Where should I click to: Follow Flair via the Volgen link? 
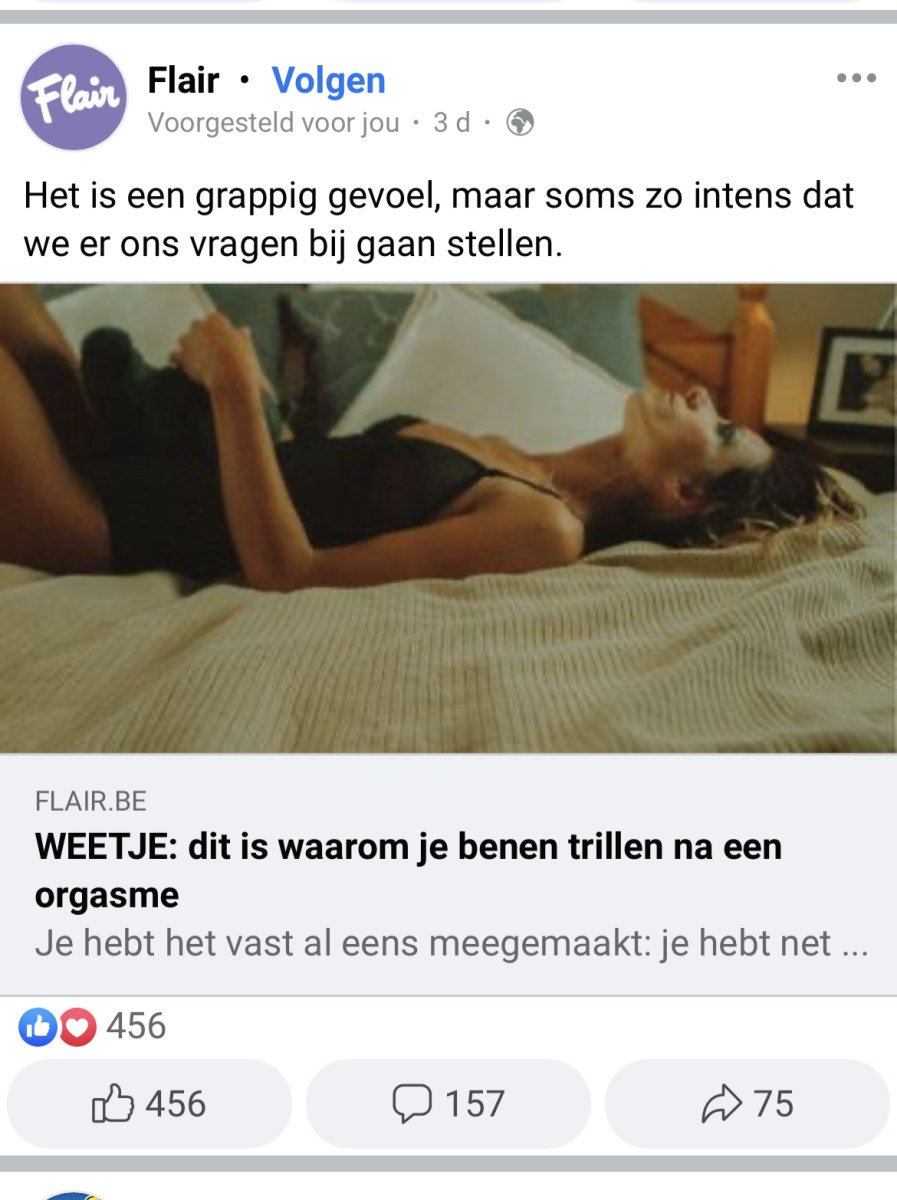pos(329,80)
